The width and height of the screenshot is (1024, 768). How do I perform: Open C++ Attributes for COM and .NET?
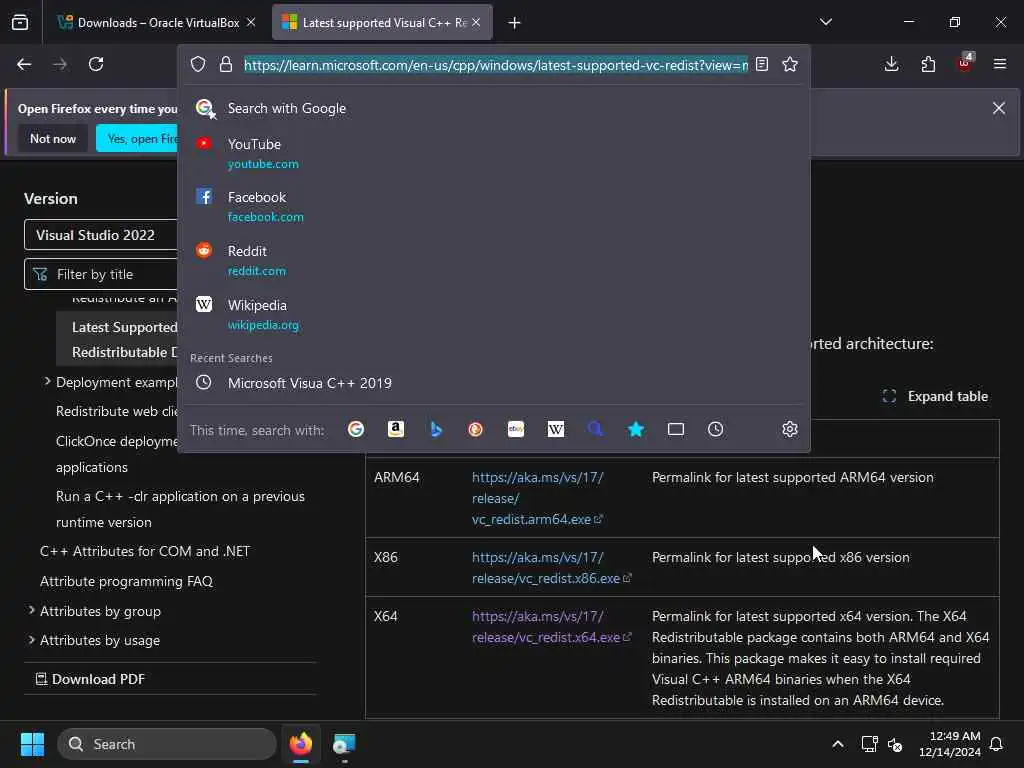[145, 551]
